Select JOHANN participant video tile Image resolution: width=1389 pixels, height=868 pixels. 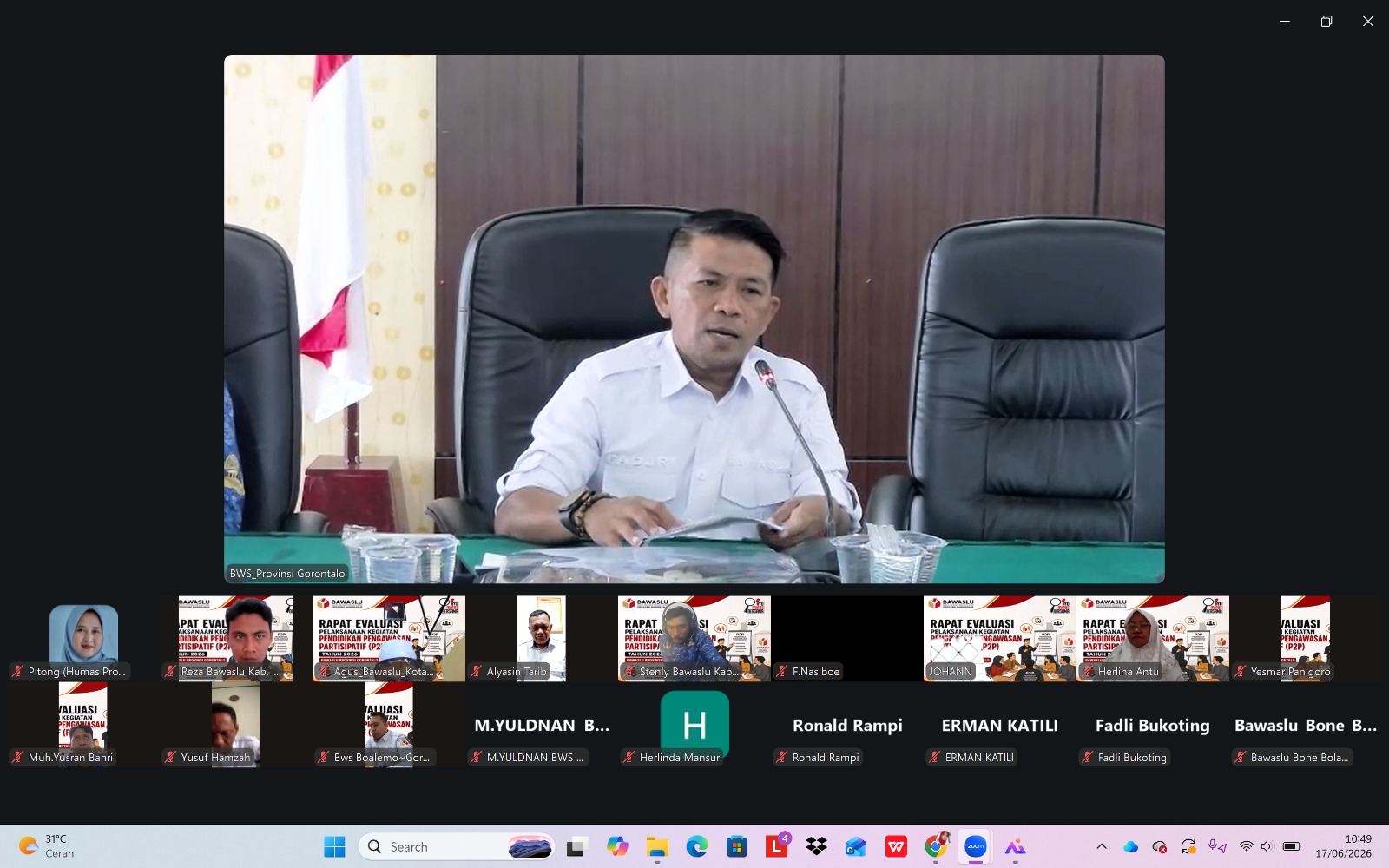(1000, 638)
